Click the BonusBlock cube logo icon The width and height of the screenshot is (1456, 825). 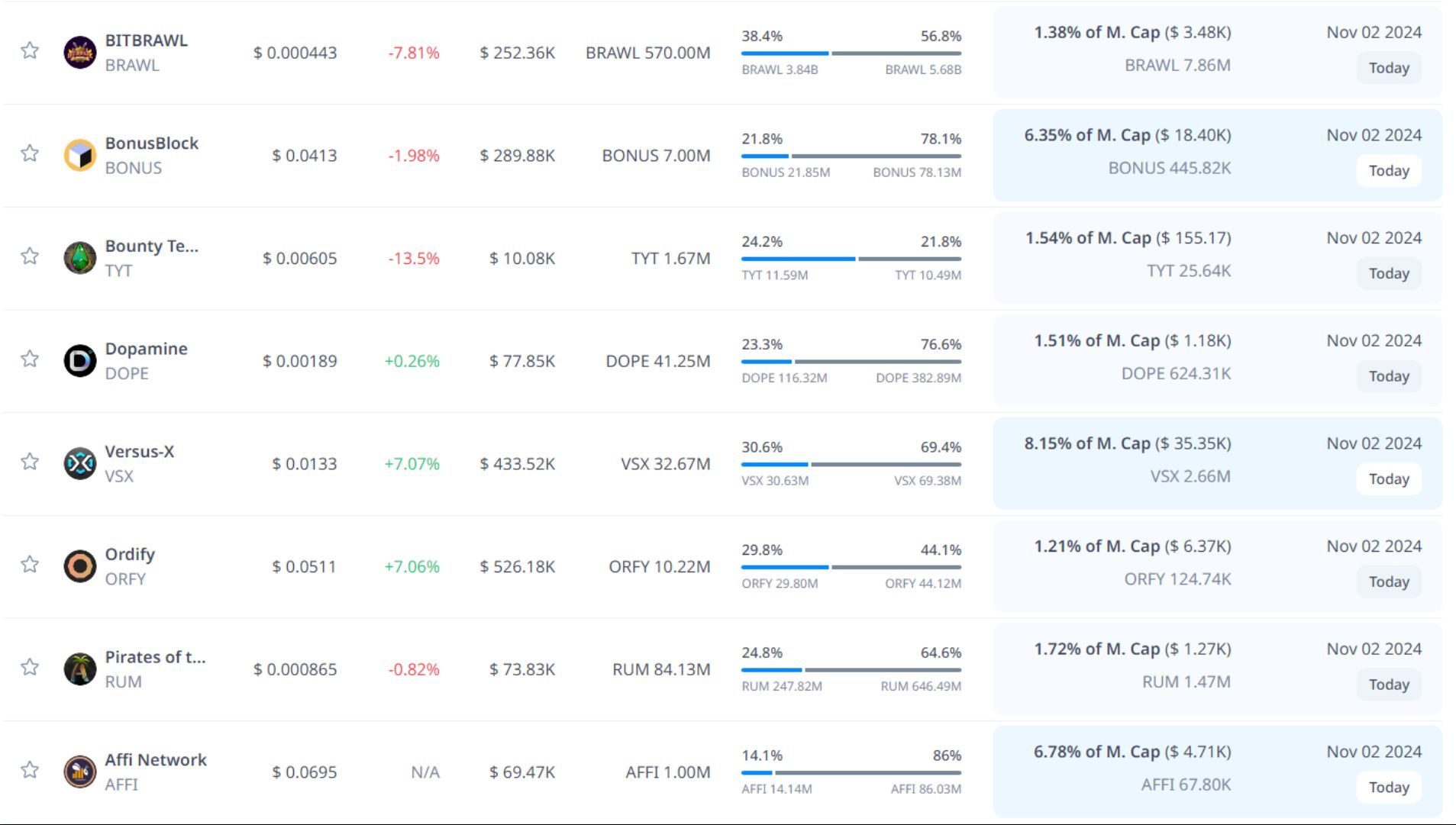tap(79, 156)
